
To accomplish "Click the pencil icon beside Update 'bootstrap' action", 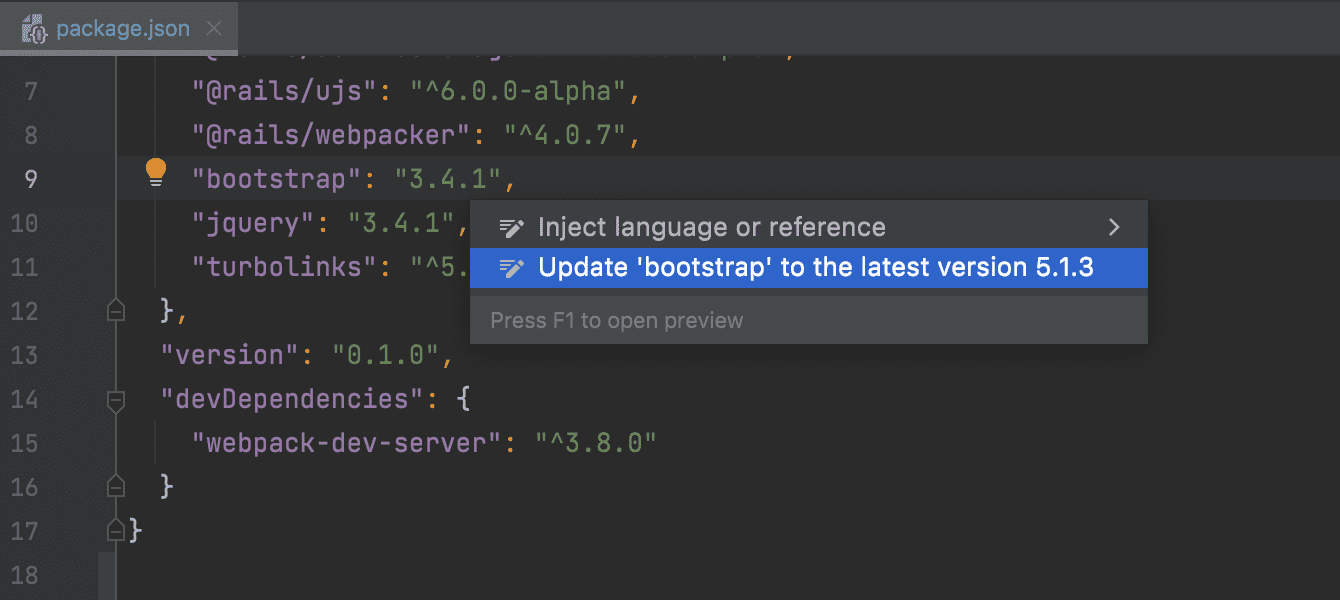I will [511, 268].
